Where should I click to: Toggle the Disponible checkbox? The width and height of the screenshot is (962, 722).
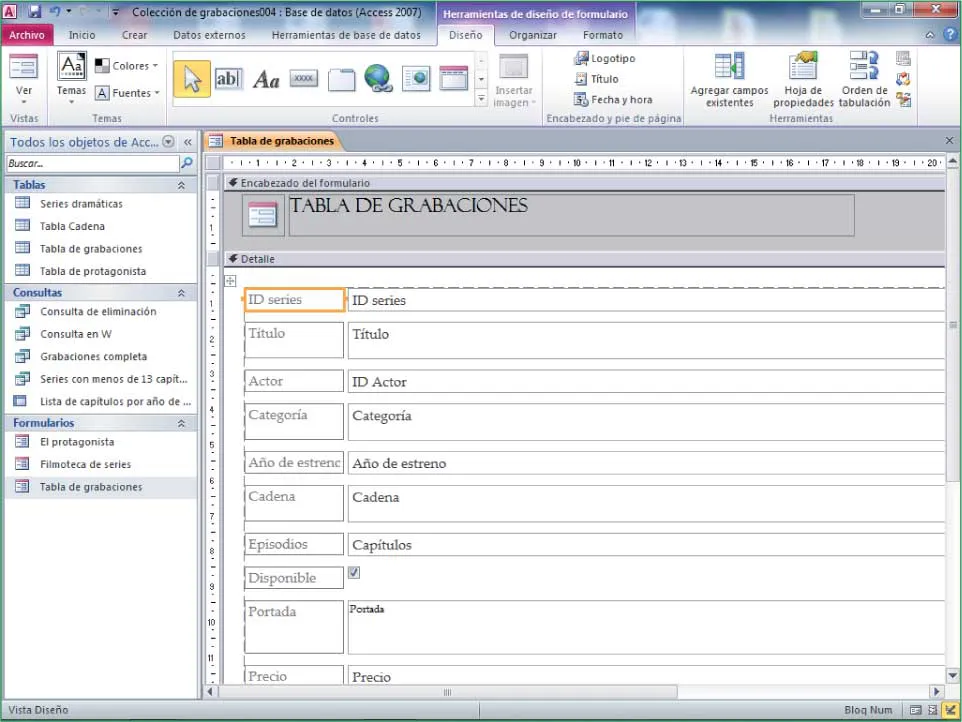tap(354, 573)
